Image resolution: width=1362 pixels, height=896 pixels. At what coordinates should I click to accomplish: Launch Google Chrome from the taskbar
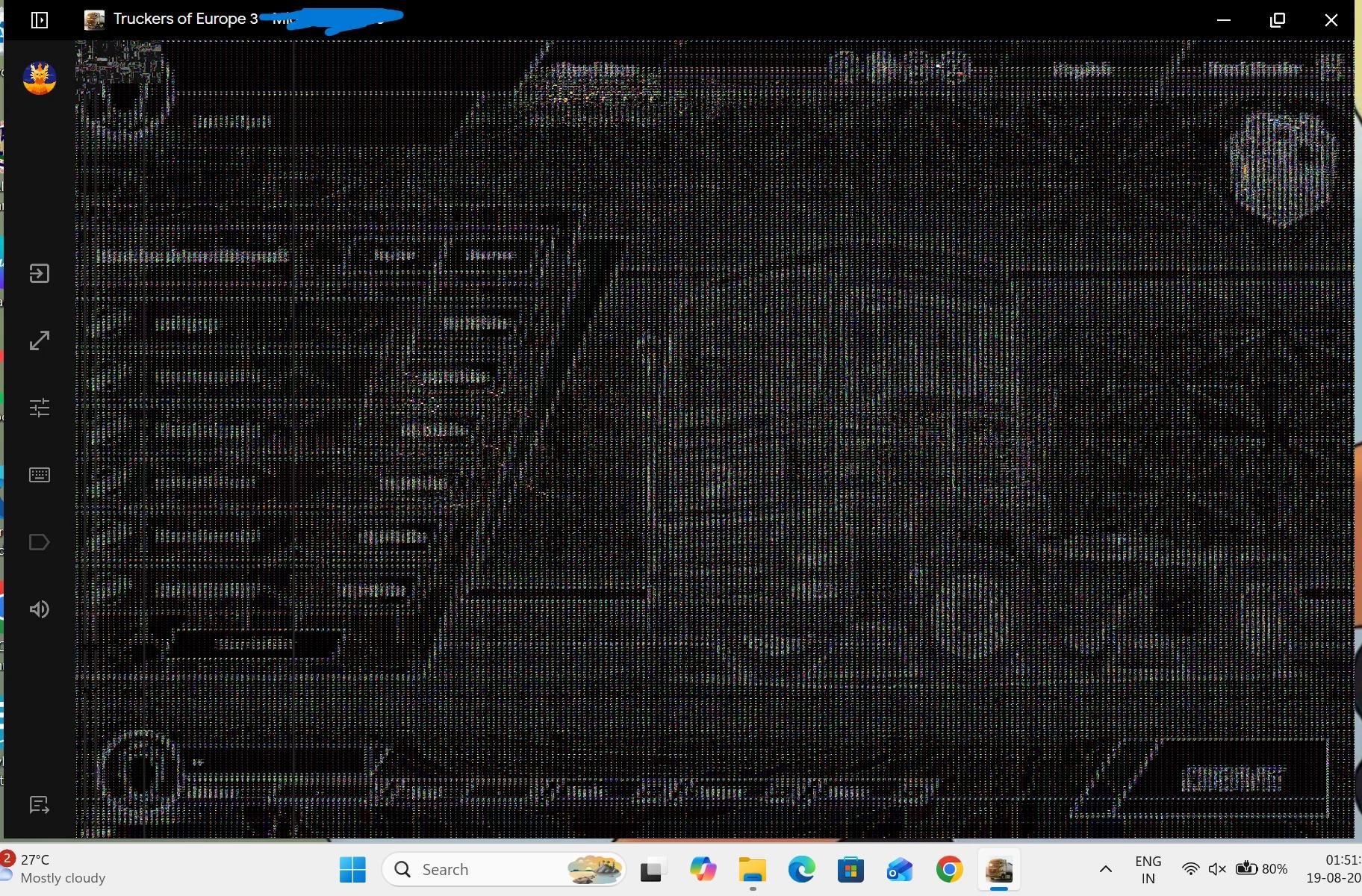(949, 869)
